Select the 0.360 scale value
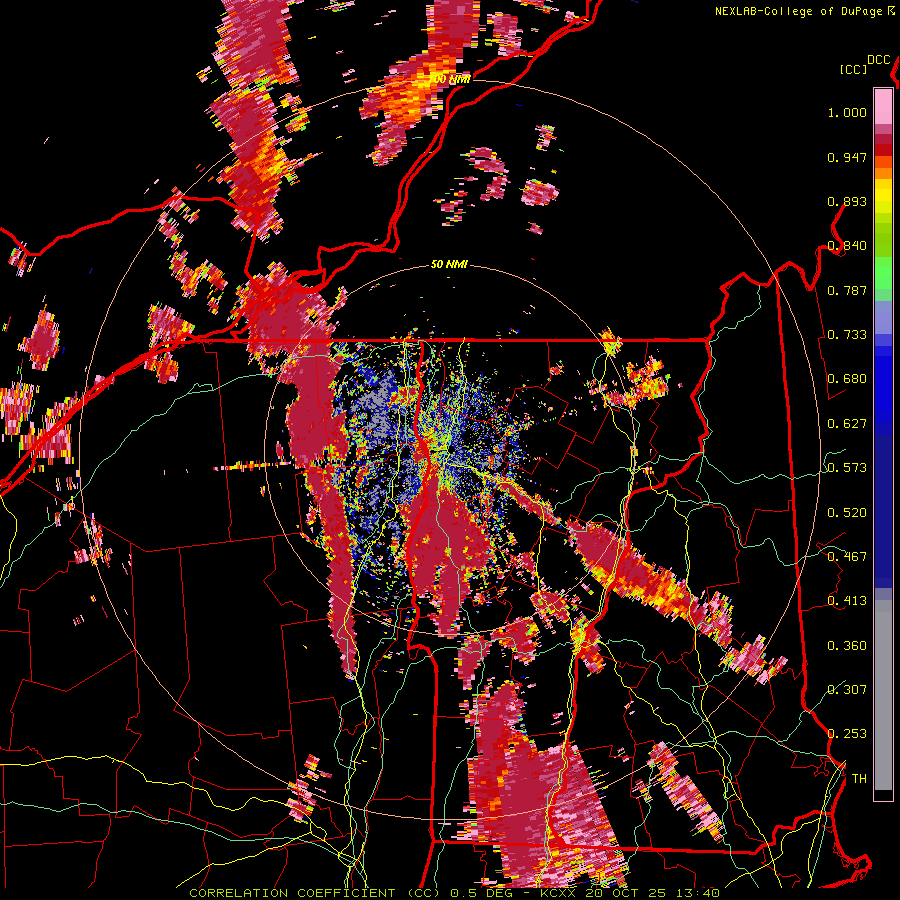900x900 pixels. pos(847,646)
